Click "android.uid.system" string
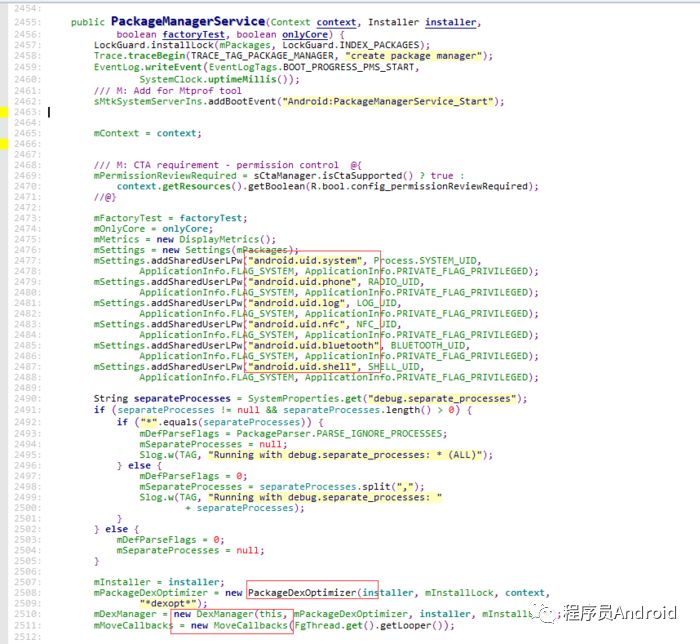The width and height of the screenshot is (700, 644). pos(305,261)
